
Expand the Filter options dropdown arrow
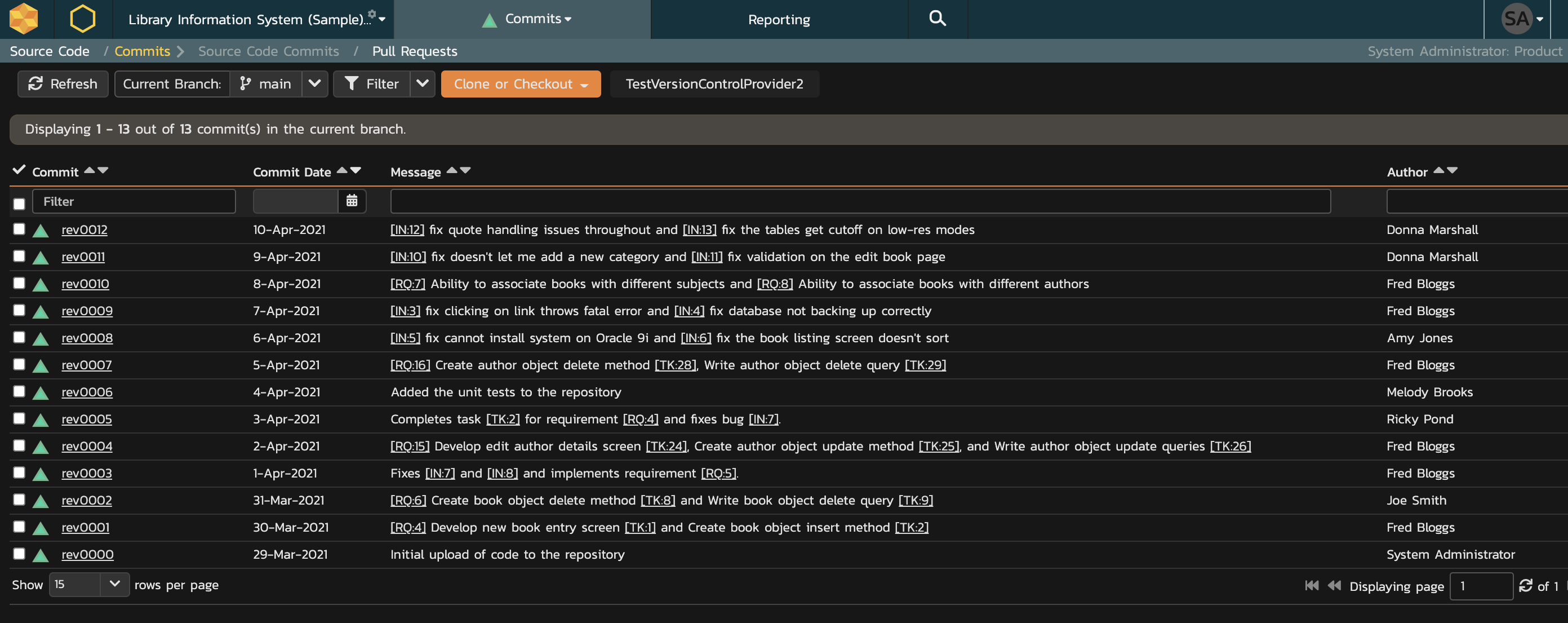click(423, 83)
